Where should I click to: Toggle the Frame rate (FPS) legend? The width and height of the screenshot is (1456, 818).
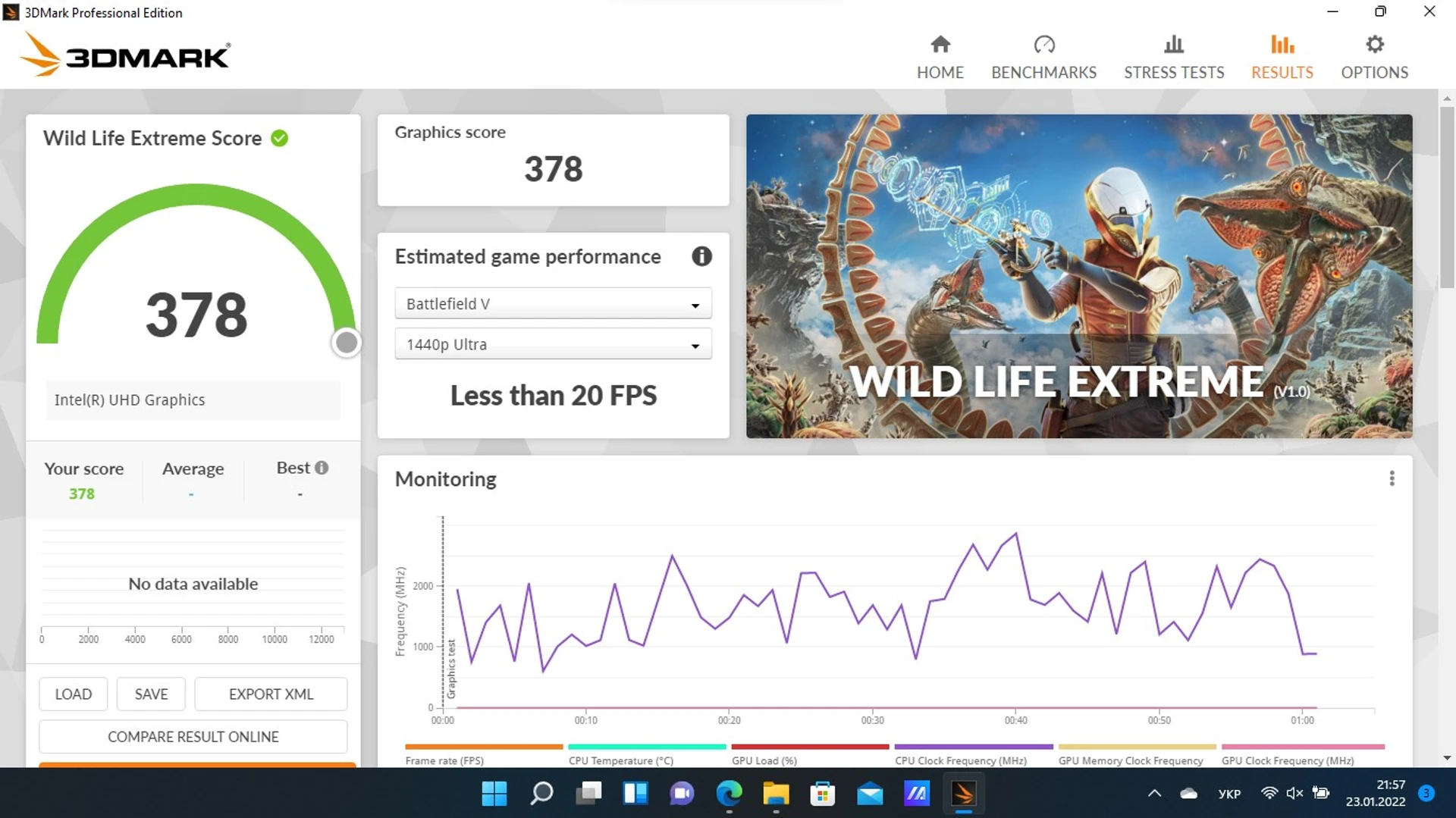(x=484, y=755)
